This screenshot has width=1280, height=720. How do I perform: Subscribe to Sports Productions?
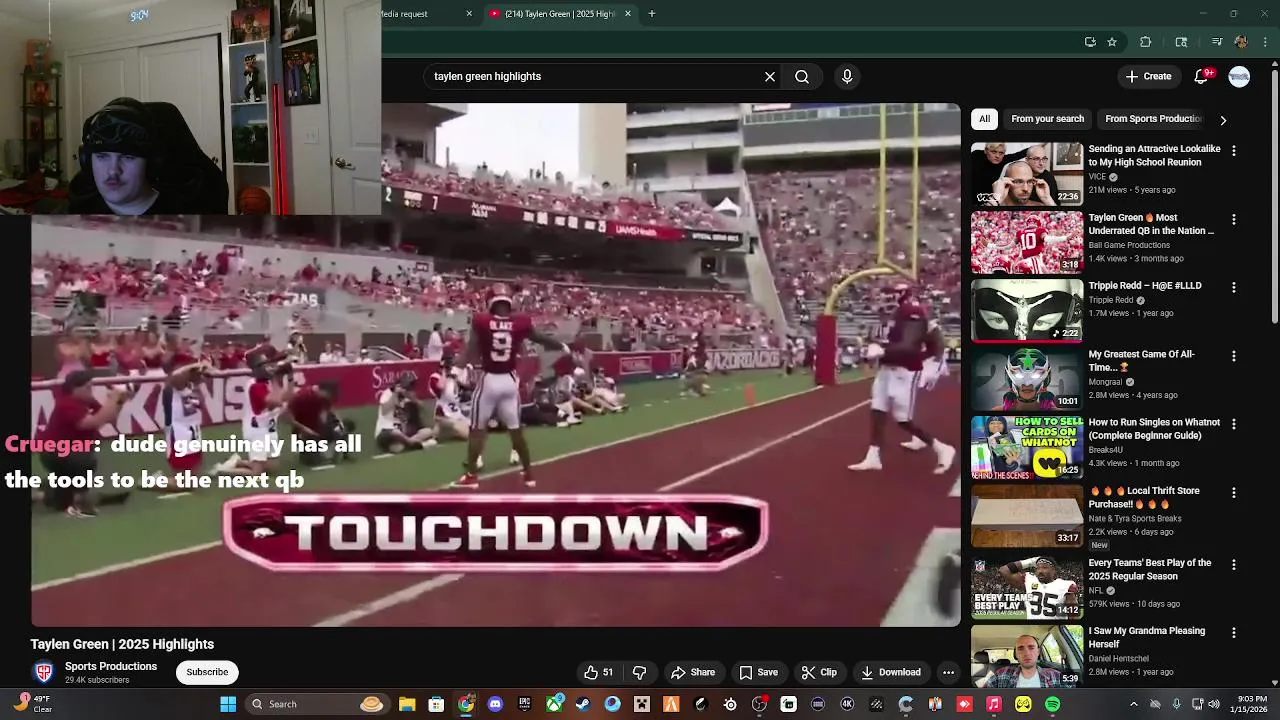(207, 672)
